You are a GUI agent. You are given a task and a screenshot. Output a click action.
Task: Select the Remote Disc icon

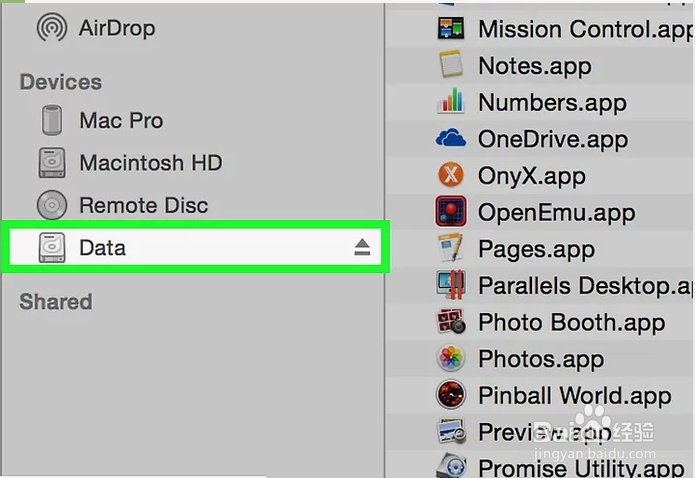(x=52, y=205)
